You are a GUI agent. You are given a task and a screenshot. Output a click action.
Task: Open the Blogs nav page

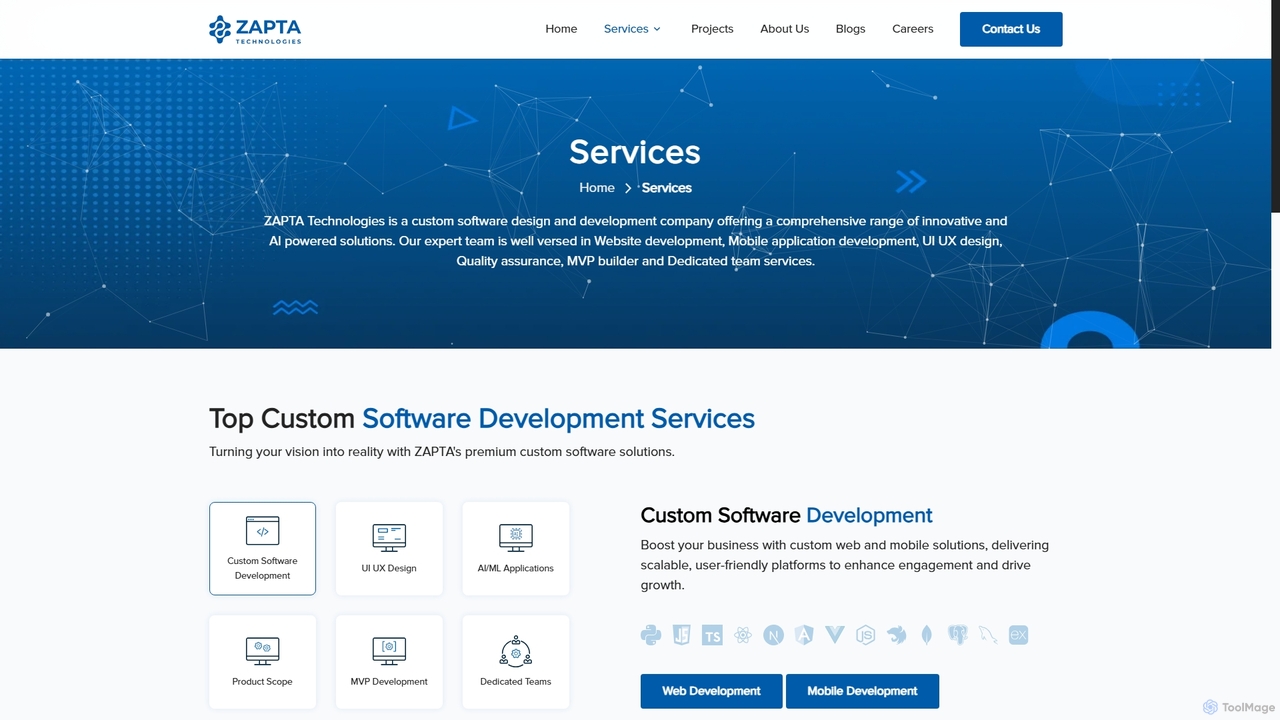(850, 29)
